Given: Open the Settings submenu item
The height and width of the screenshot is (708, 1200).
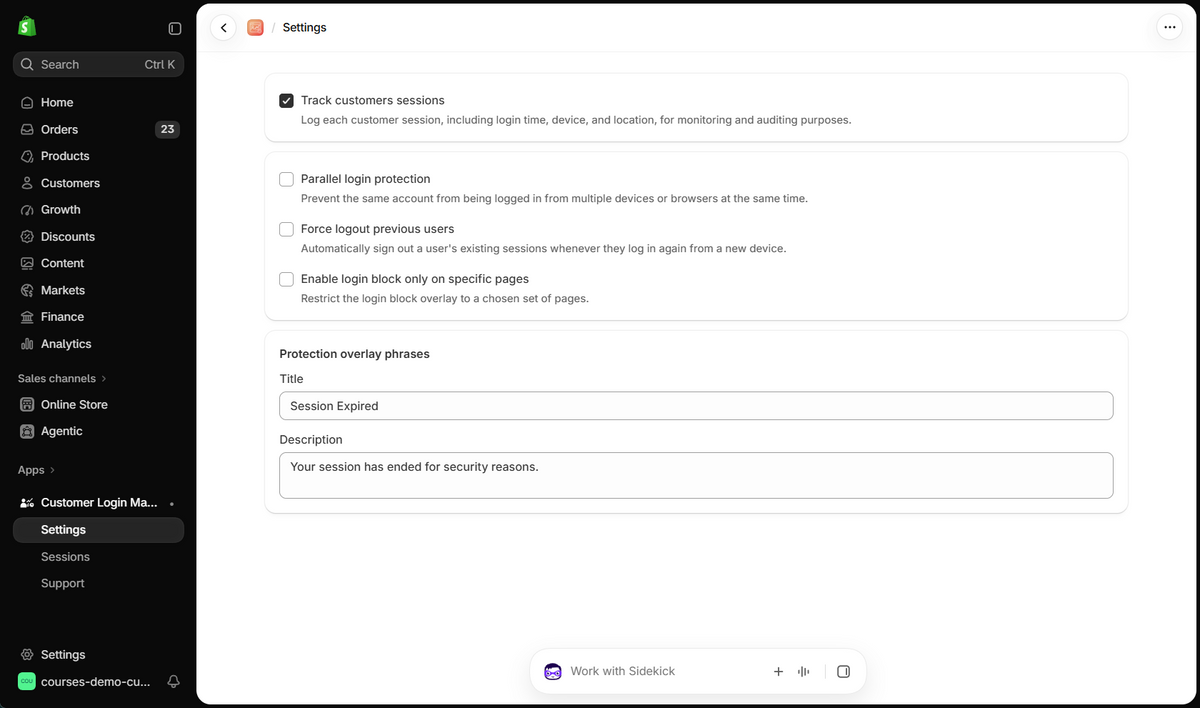Looking at the screenshot, I should click(98, 530).
